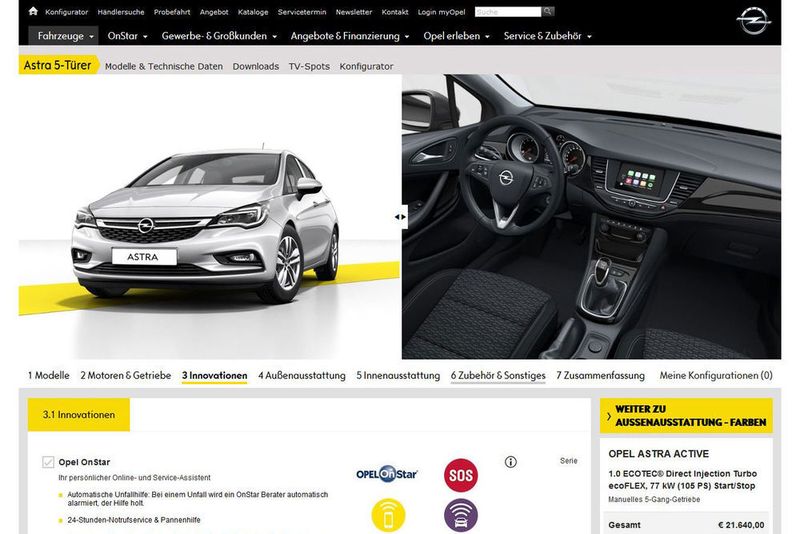The image size is (800, 534).
Task: Open the OnStar info icon
Action: pyautogui.click(x=511, y=462)
